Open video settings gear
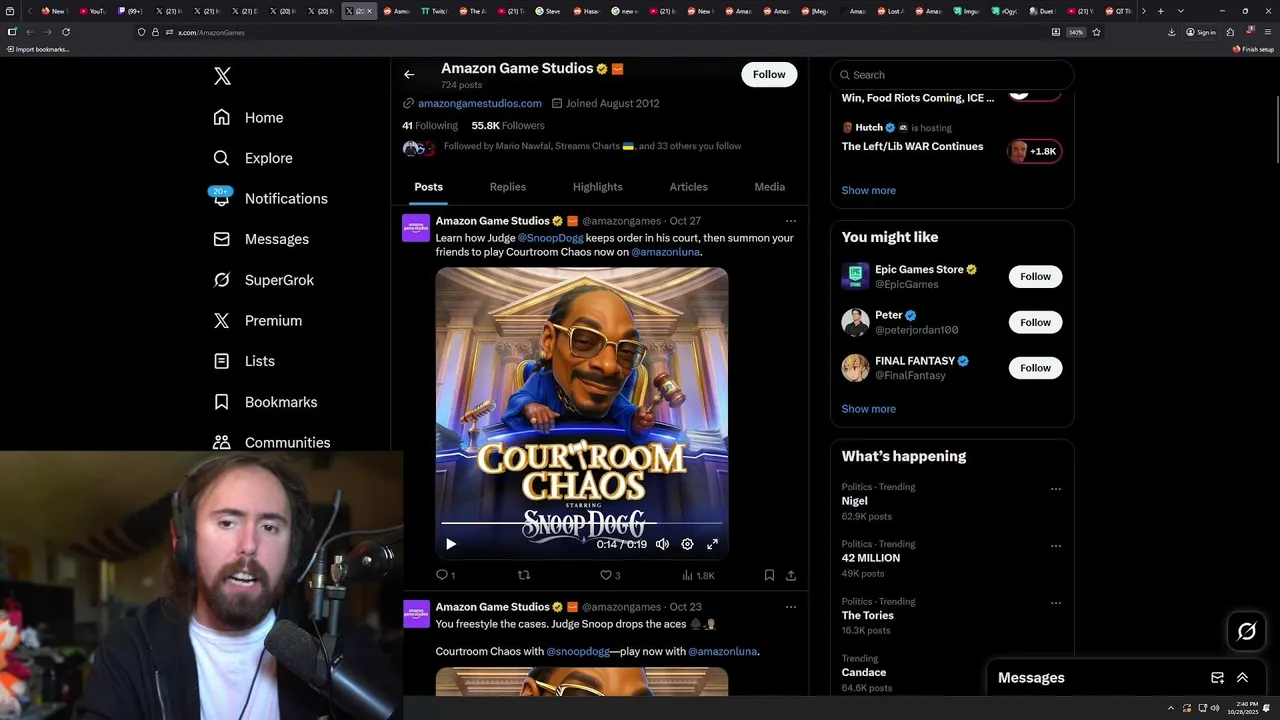 (x=687, y=544)
